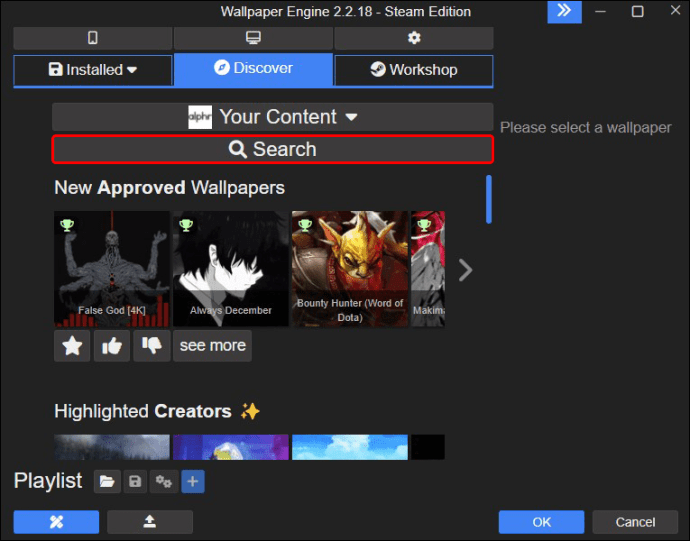Screen dimensions: 690x541
Task: Open the blue sky Highlighted Creators thumbnail
Action: (350, 447)
